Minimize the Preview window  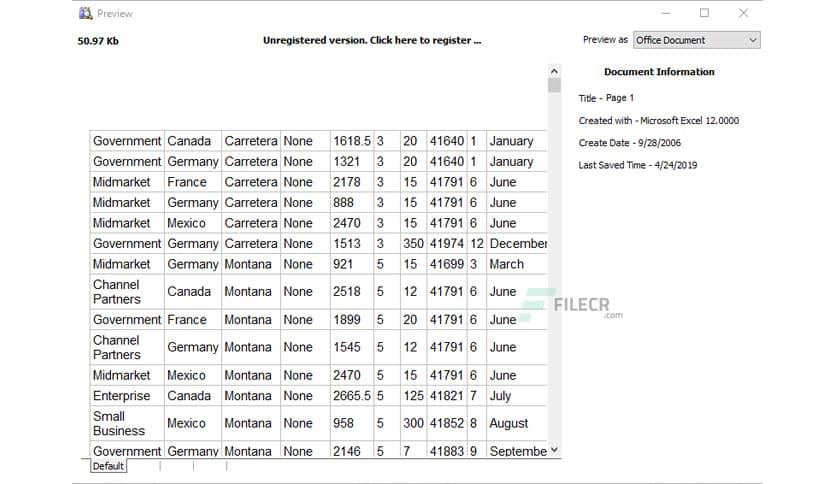point(665,13)
